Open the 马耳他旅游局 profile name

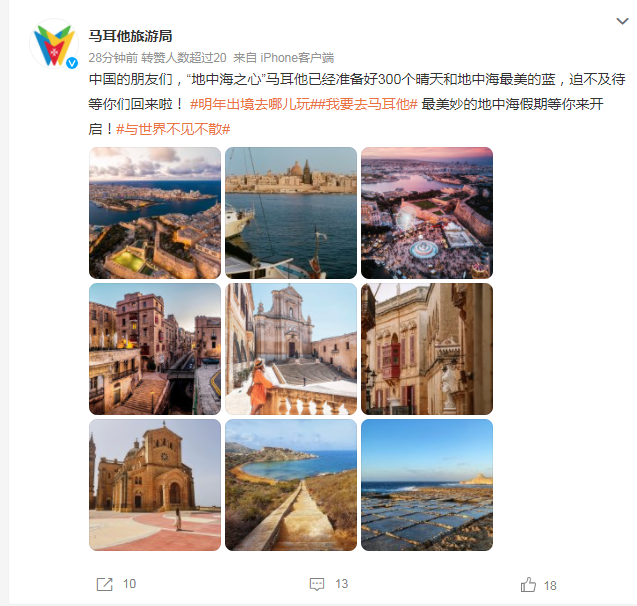click(130, 36)
